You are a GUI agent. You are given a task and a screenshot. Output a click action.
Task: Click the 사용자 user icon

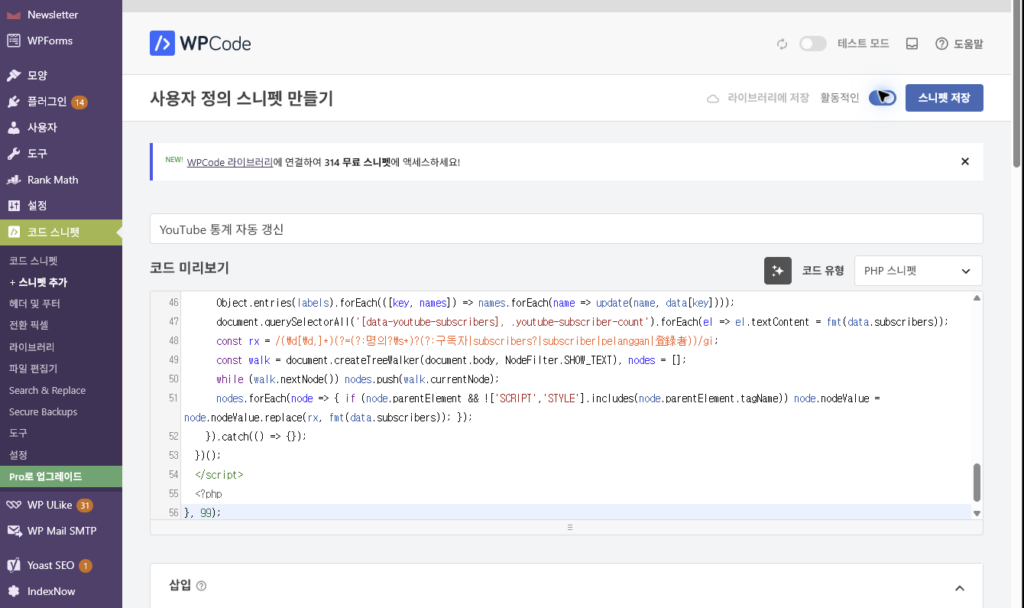coord(14,127)
